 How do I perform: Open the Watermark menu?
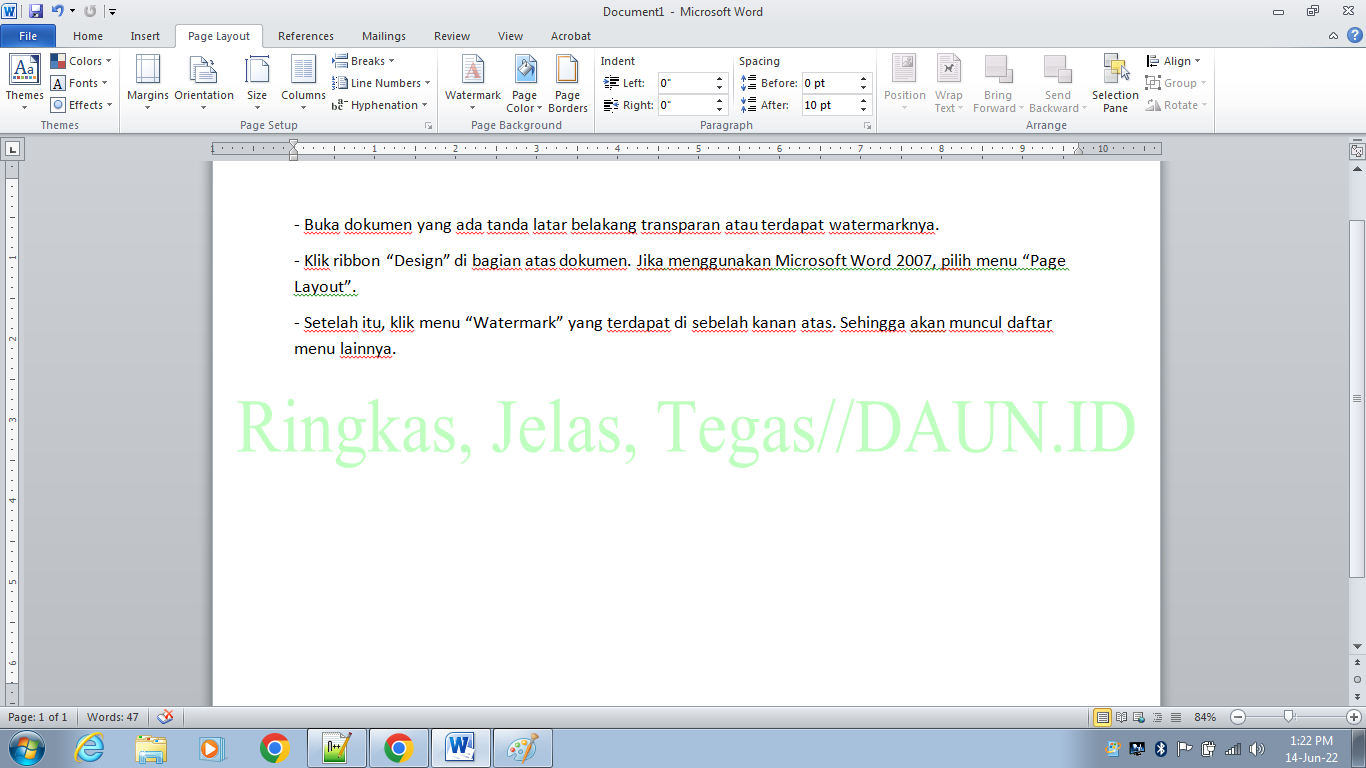(x=473, y=82)
